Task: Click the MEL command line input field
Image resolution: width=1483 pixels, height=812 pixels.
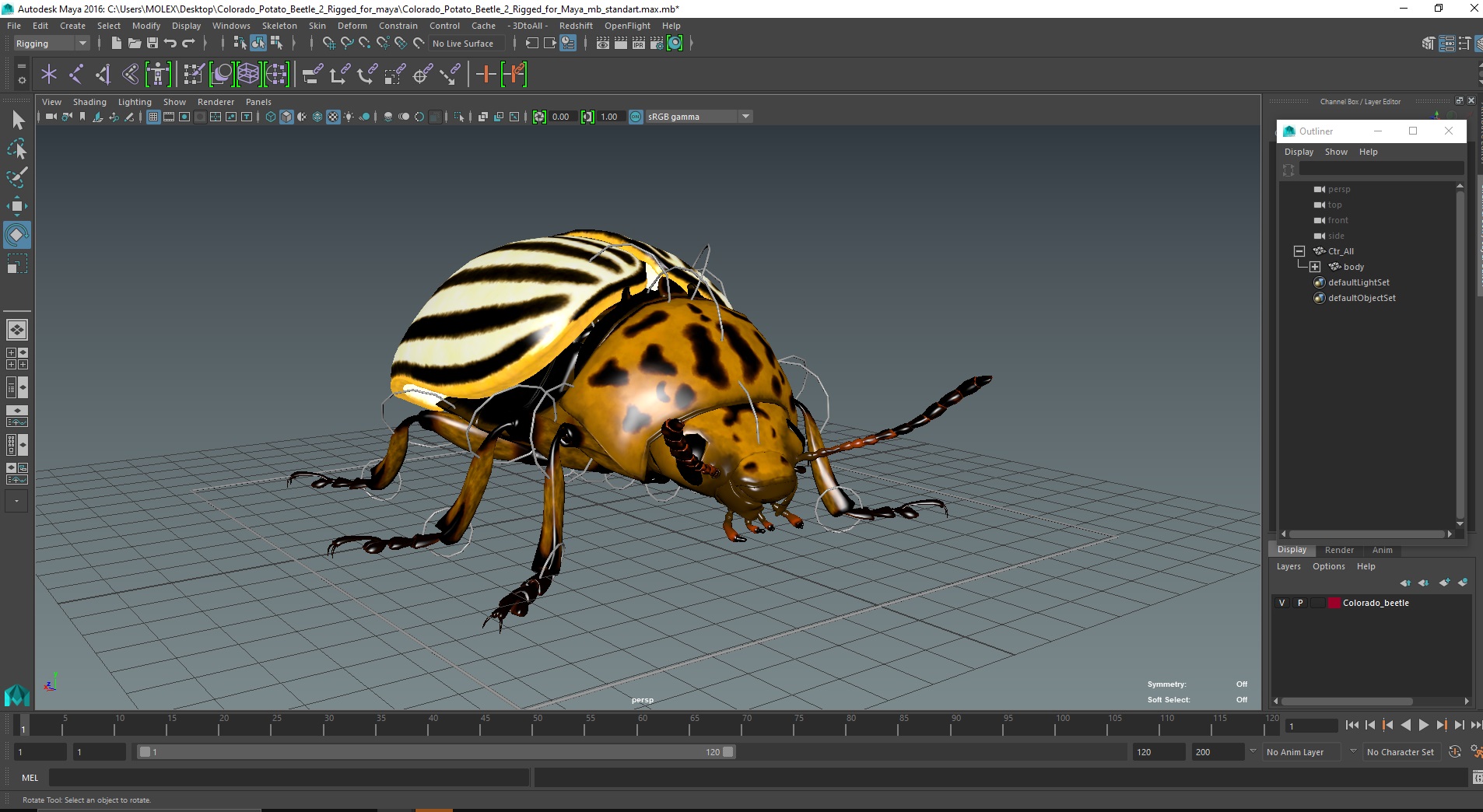Action: pos(289,778)
